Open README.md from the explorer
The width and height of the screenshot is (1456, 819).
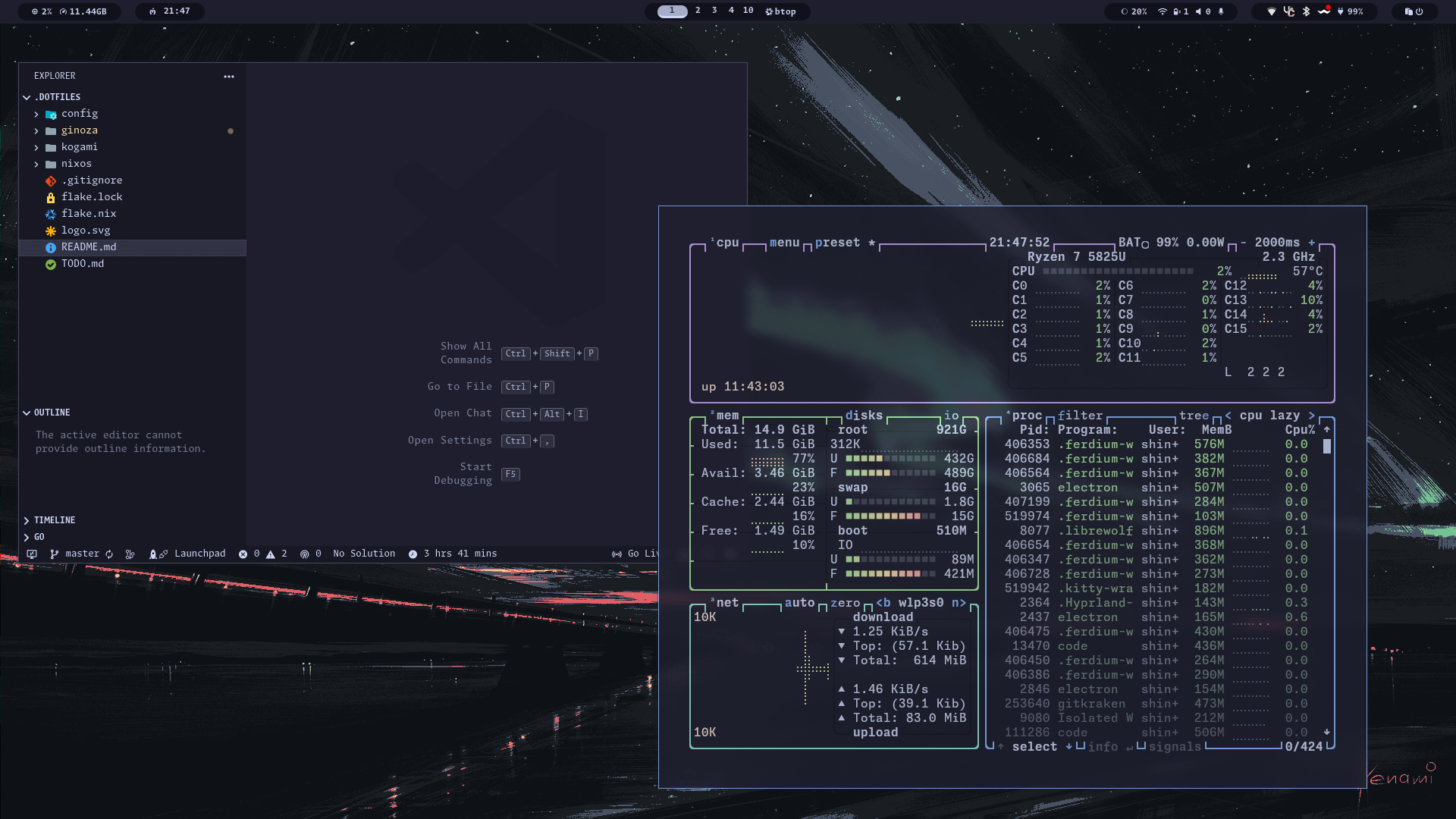pyautogui.click(x=88, y=246)
